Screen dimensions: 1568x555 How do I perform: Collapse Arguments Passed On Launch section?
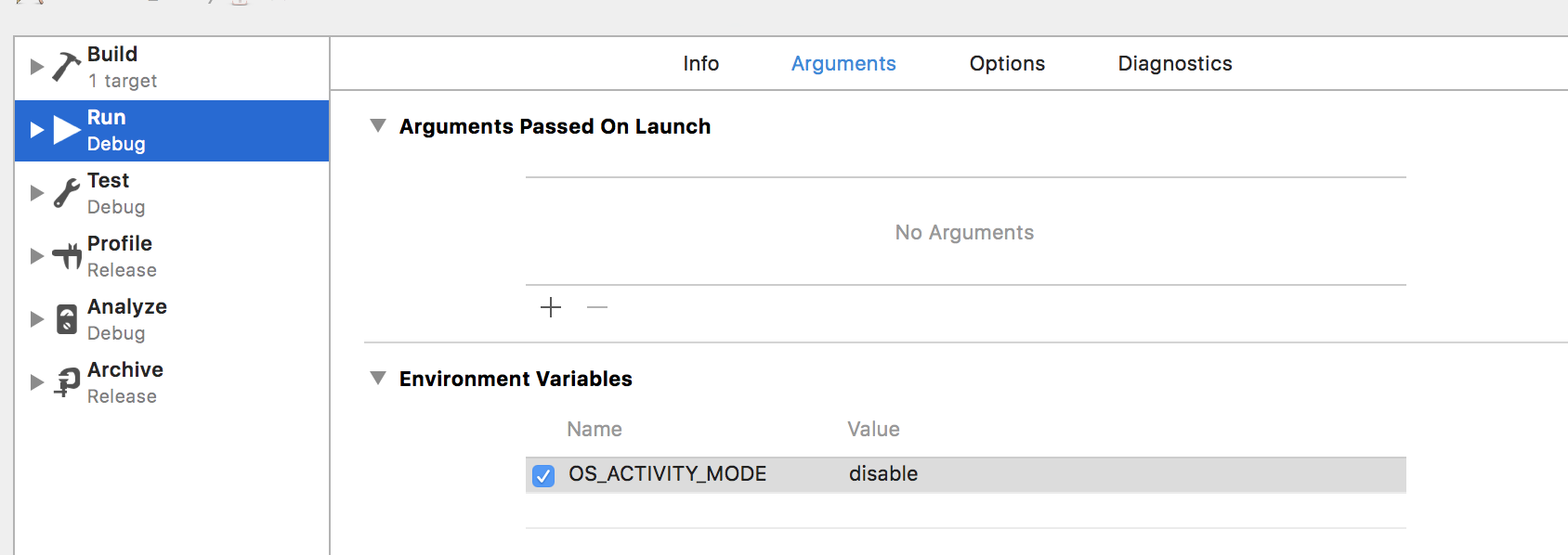click(378, 125)
